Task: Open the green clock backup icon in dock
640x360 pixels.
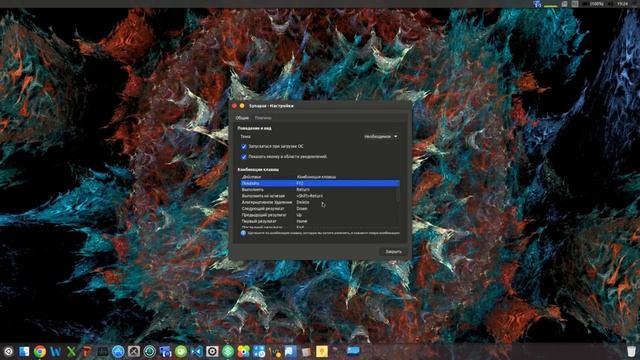Action: (x=149, y=351)
